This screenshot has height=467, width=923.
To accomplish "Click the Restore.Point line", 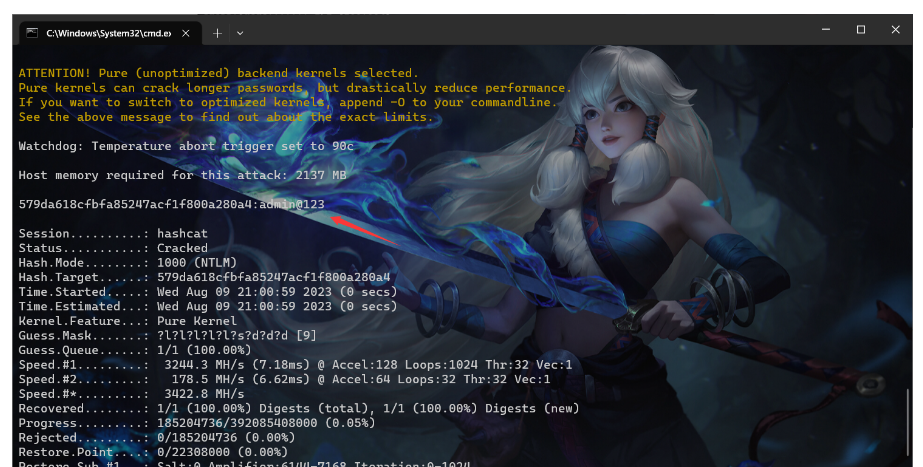I will (153, 452).
